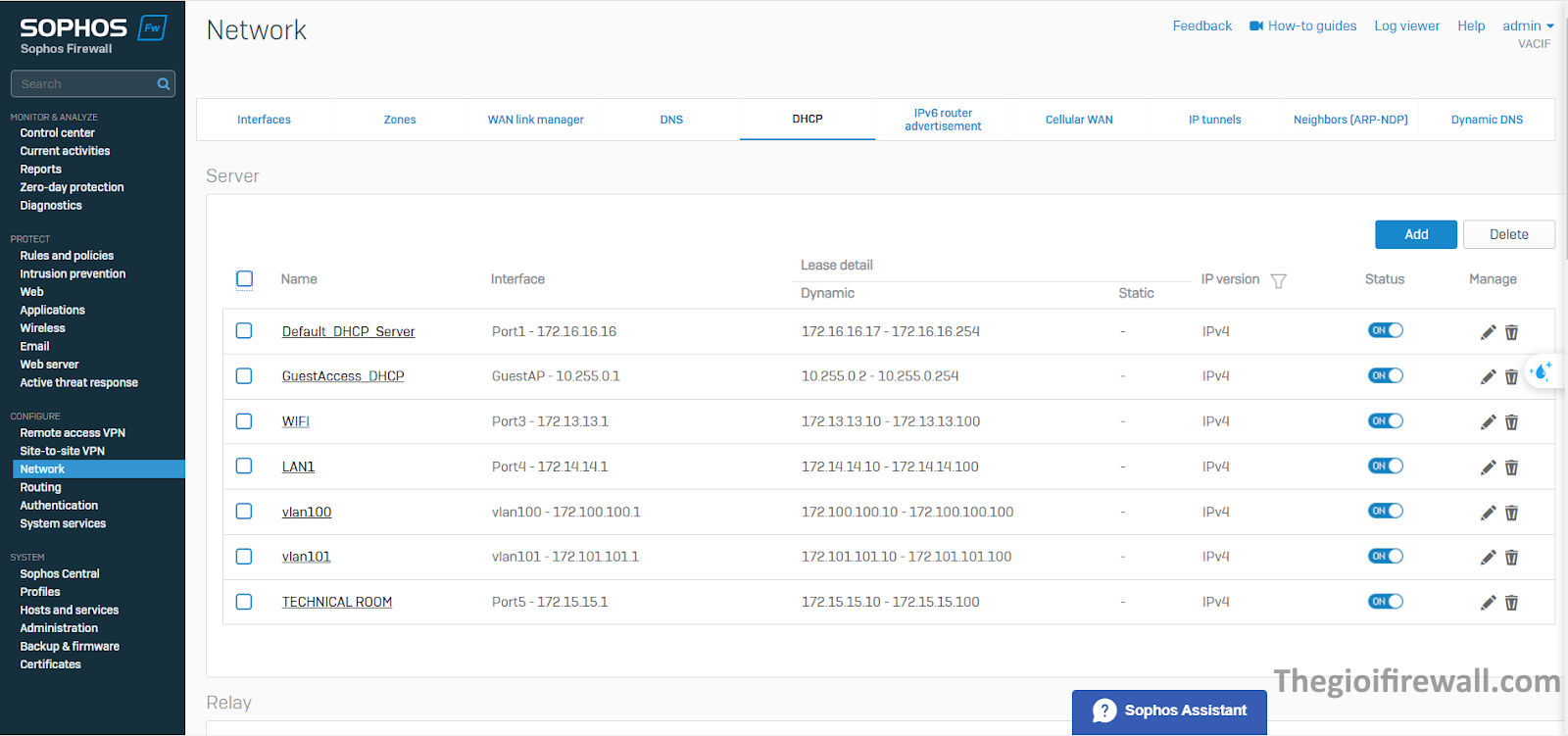
Task: Open Rules and policies in sidebar
Action: coord(67,256)
